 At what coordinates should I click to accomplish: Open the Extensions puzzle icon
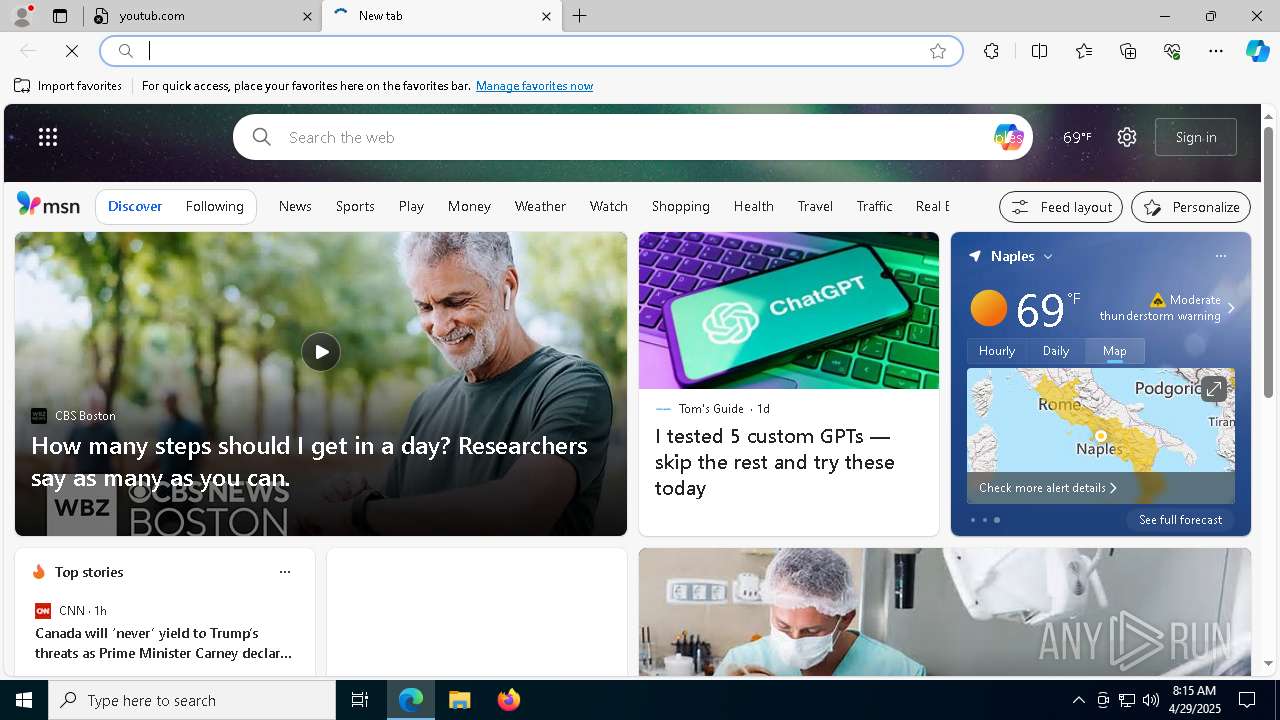tap(991, 51)
